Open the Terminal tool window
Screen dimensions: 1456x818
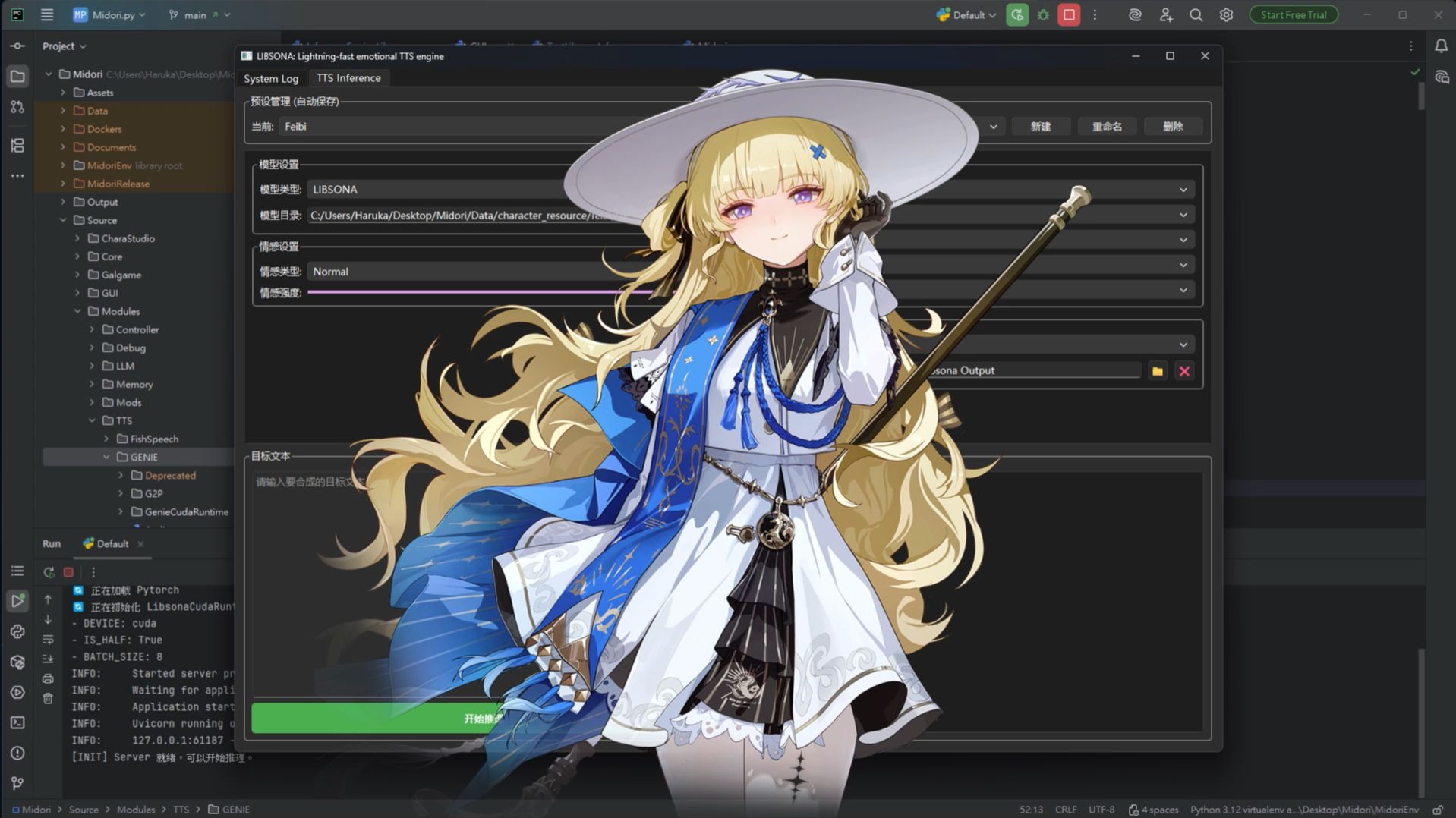[x=17, y=722]
